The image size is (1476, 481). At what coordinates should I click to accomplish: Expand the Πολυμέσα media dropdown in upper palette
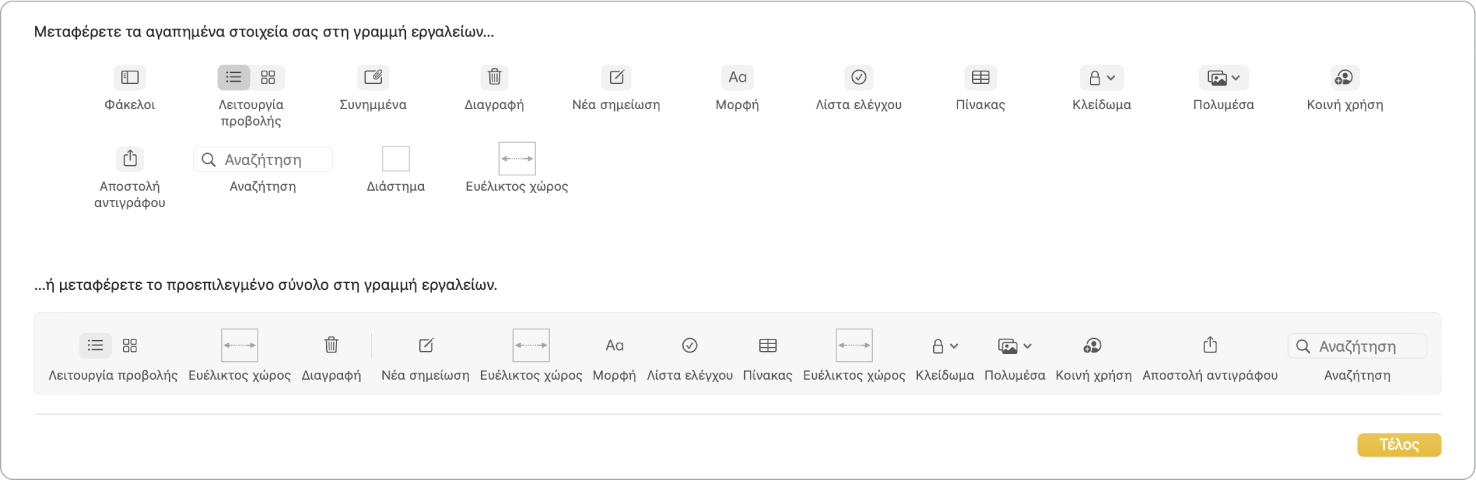click(1224, 77)
